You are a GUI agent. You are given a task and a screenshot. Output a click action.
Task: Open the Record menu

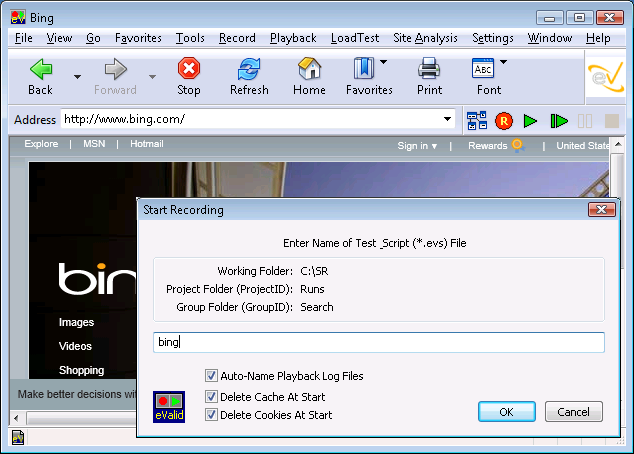[237, 38]
